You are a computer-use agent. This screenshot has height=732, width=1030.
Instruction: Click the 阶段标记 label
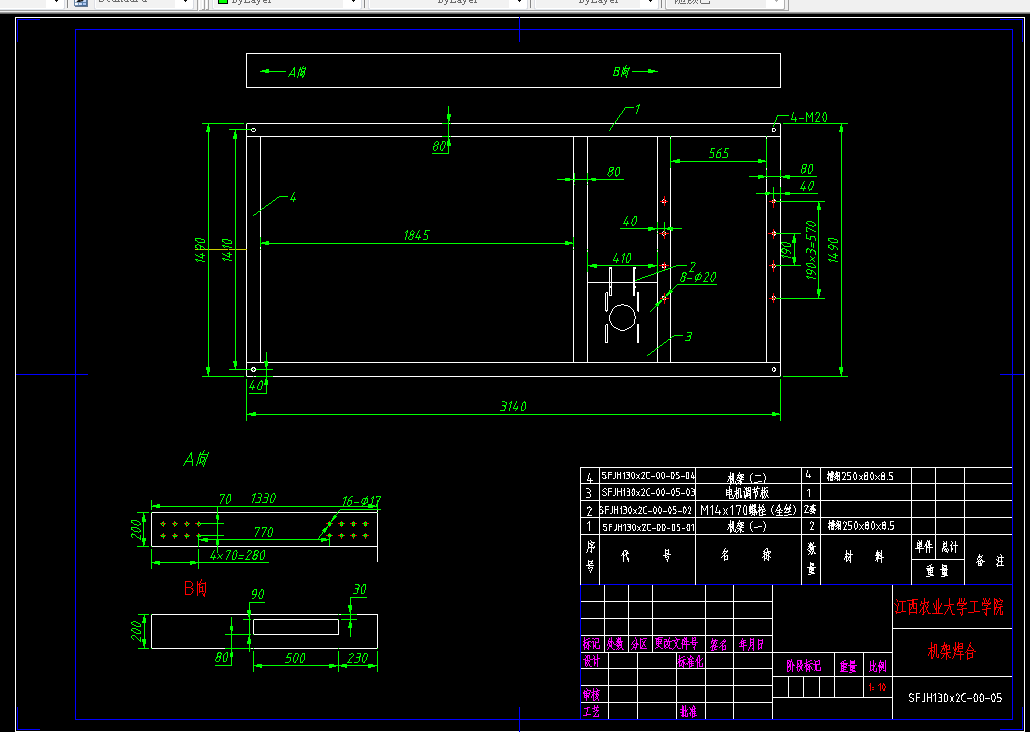[x=803, y=666]
